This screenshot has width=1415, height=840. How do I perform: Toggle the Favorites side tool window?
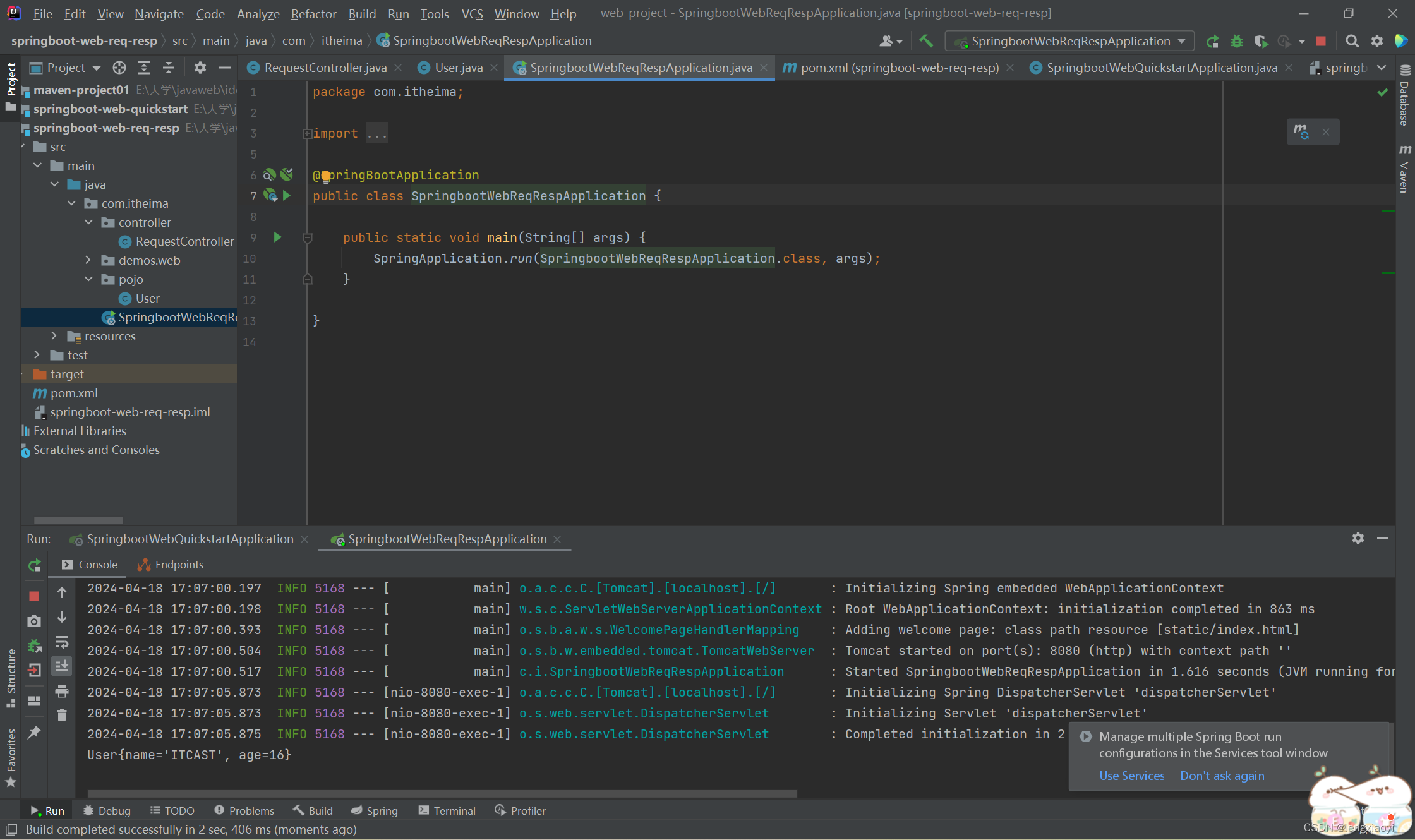[11, 757]
